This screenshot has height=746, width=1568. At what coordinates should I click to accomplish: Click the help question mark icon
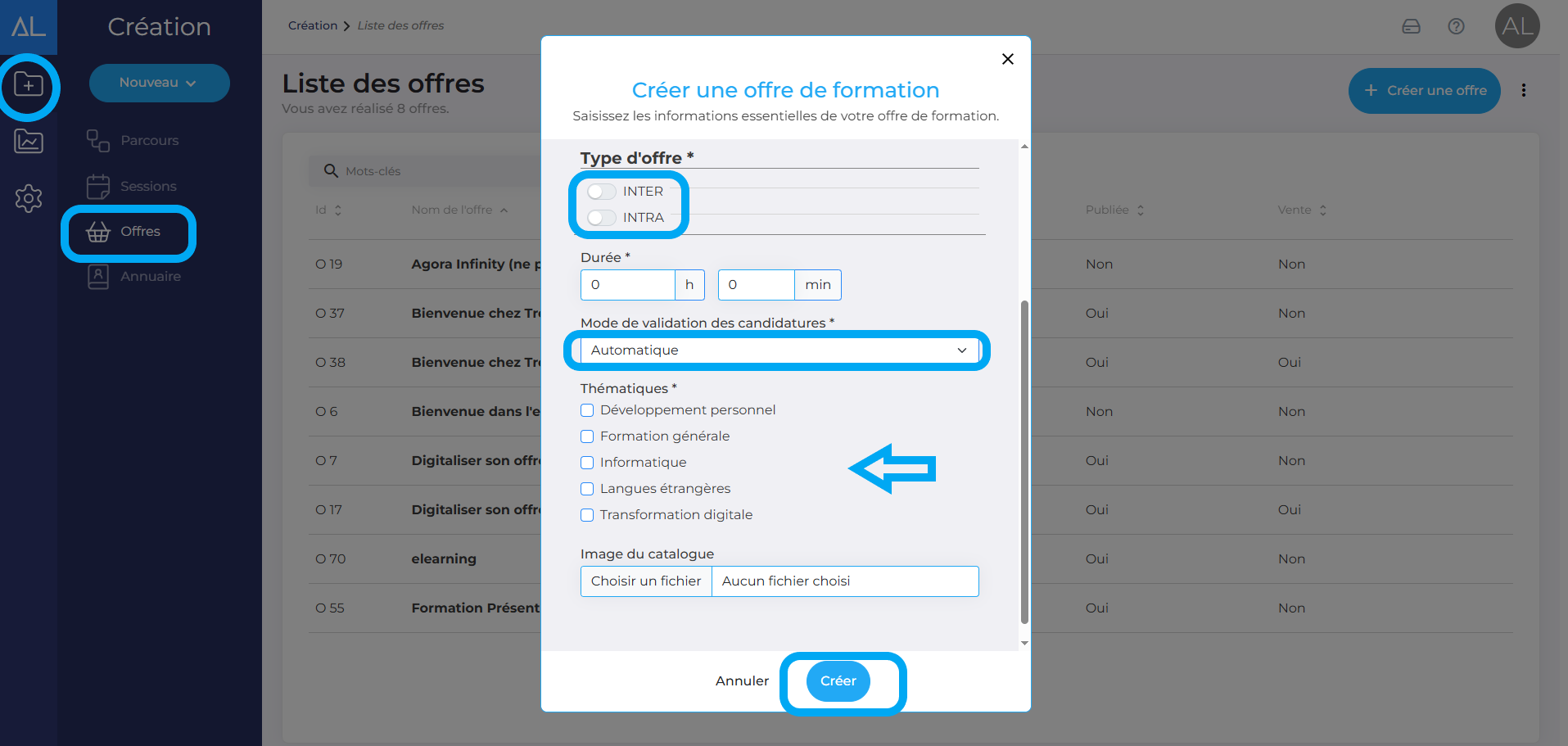pos(1456,26)
